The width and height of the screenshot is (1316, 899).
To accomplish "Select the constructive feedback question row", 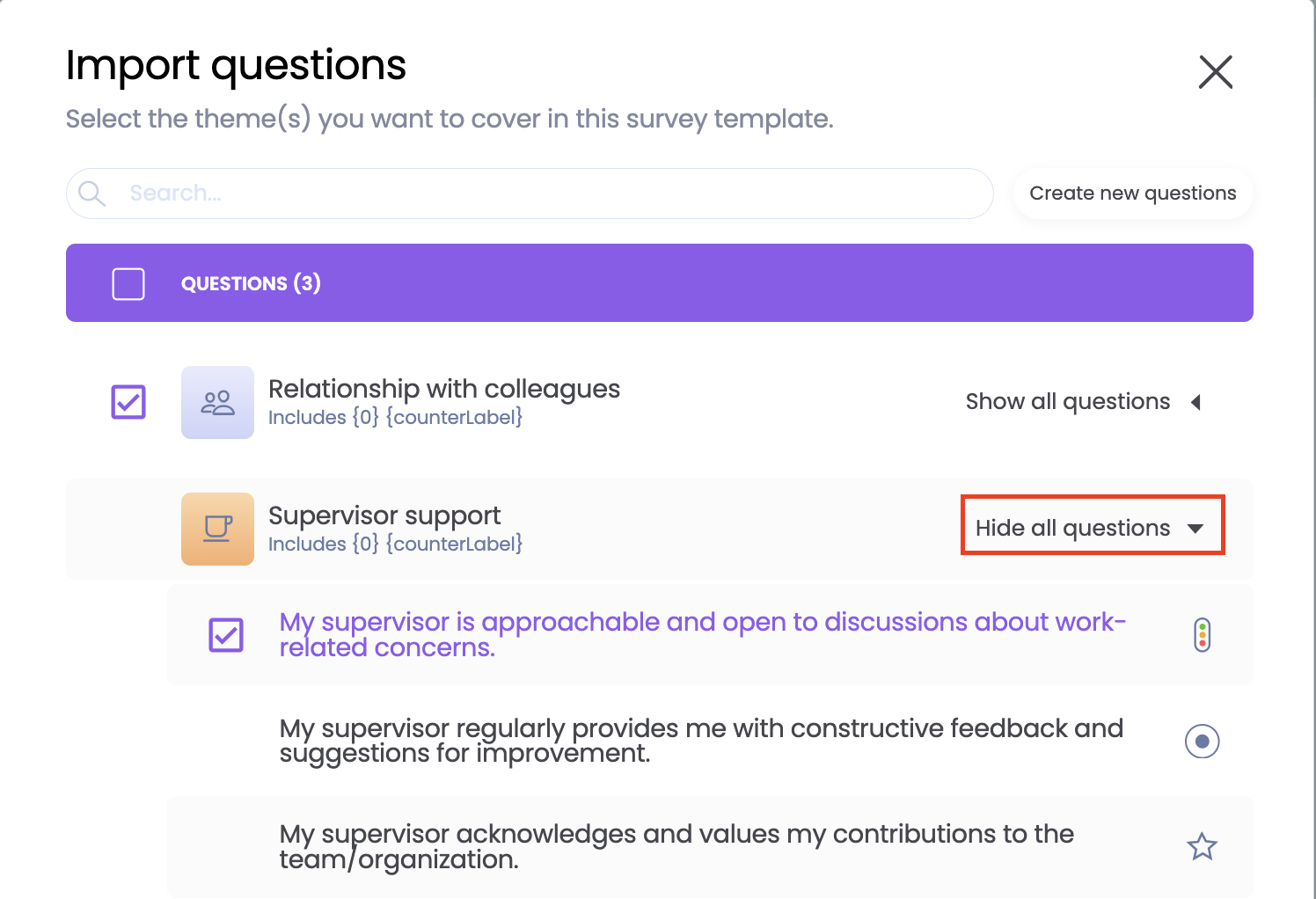I will [x=701, y=741].
